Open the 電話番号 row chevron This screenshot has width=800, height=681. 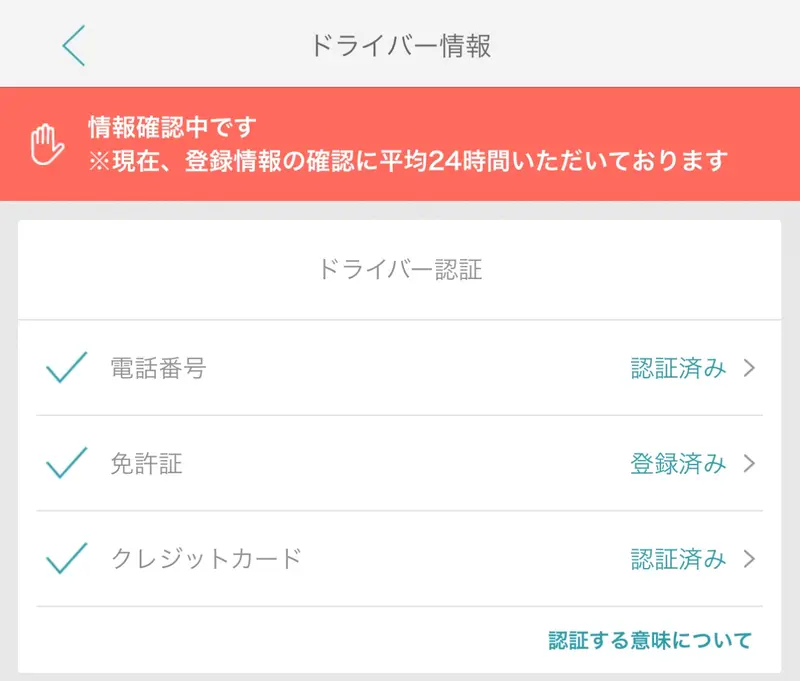pyautogui.click(x=749, y=368)
